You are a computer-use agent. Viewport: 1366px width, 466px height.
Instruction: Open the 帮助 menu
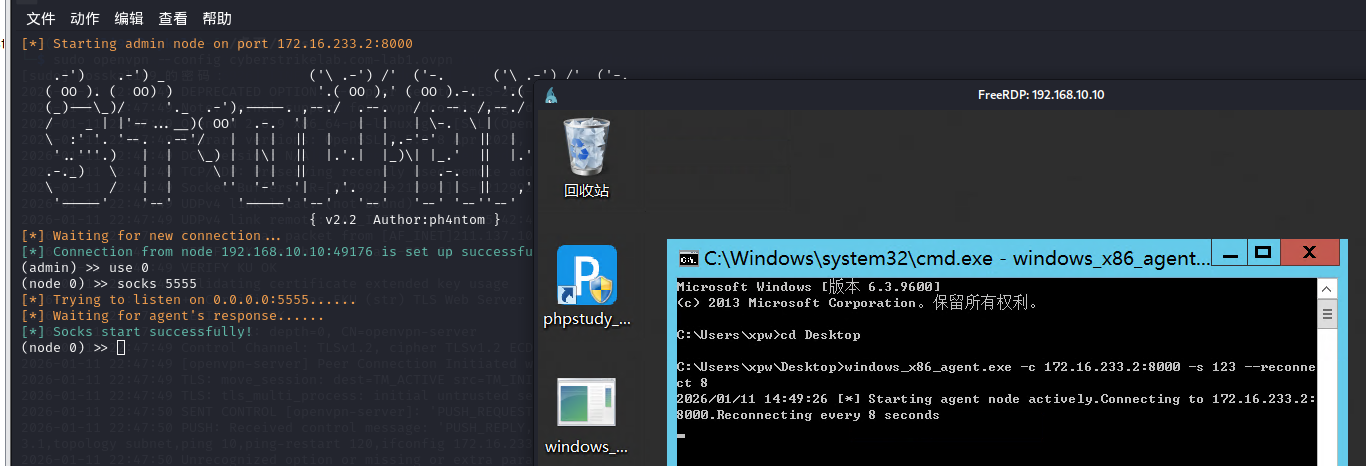click(217, 19)
